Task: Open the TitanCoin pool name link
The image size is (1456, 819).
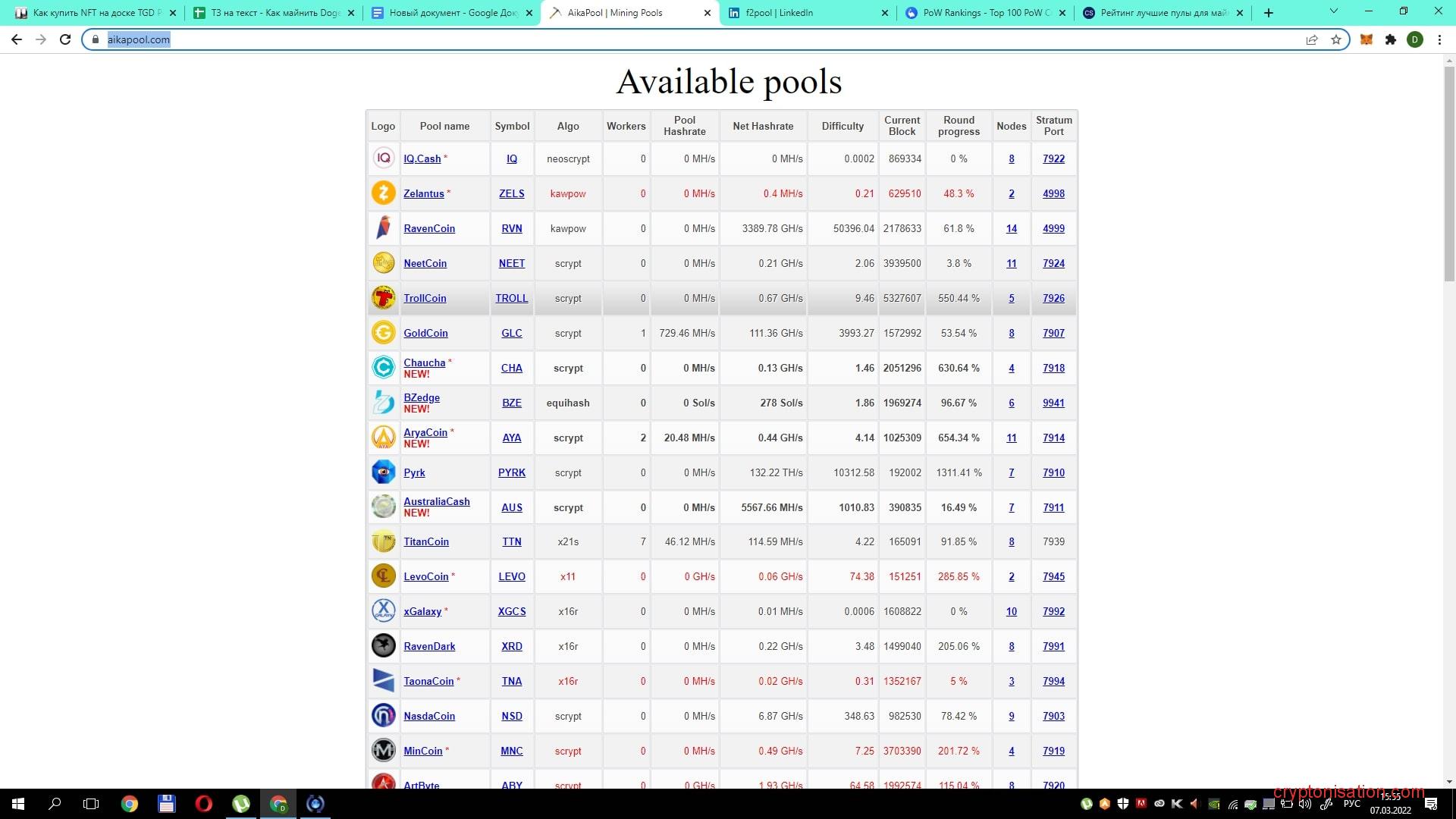Action: pos(426,541)
